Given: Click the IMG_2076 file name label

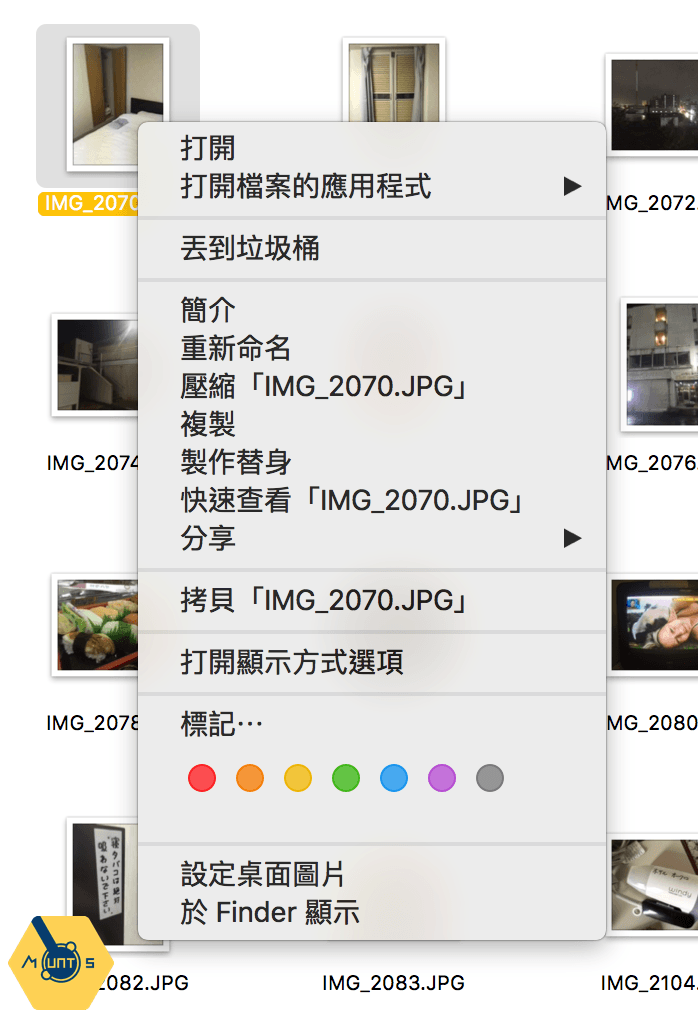Looking at the screenshot, I should [x=651, y=463].
